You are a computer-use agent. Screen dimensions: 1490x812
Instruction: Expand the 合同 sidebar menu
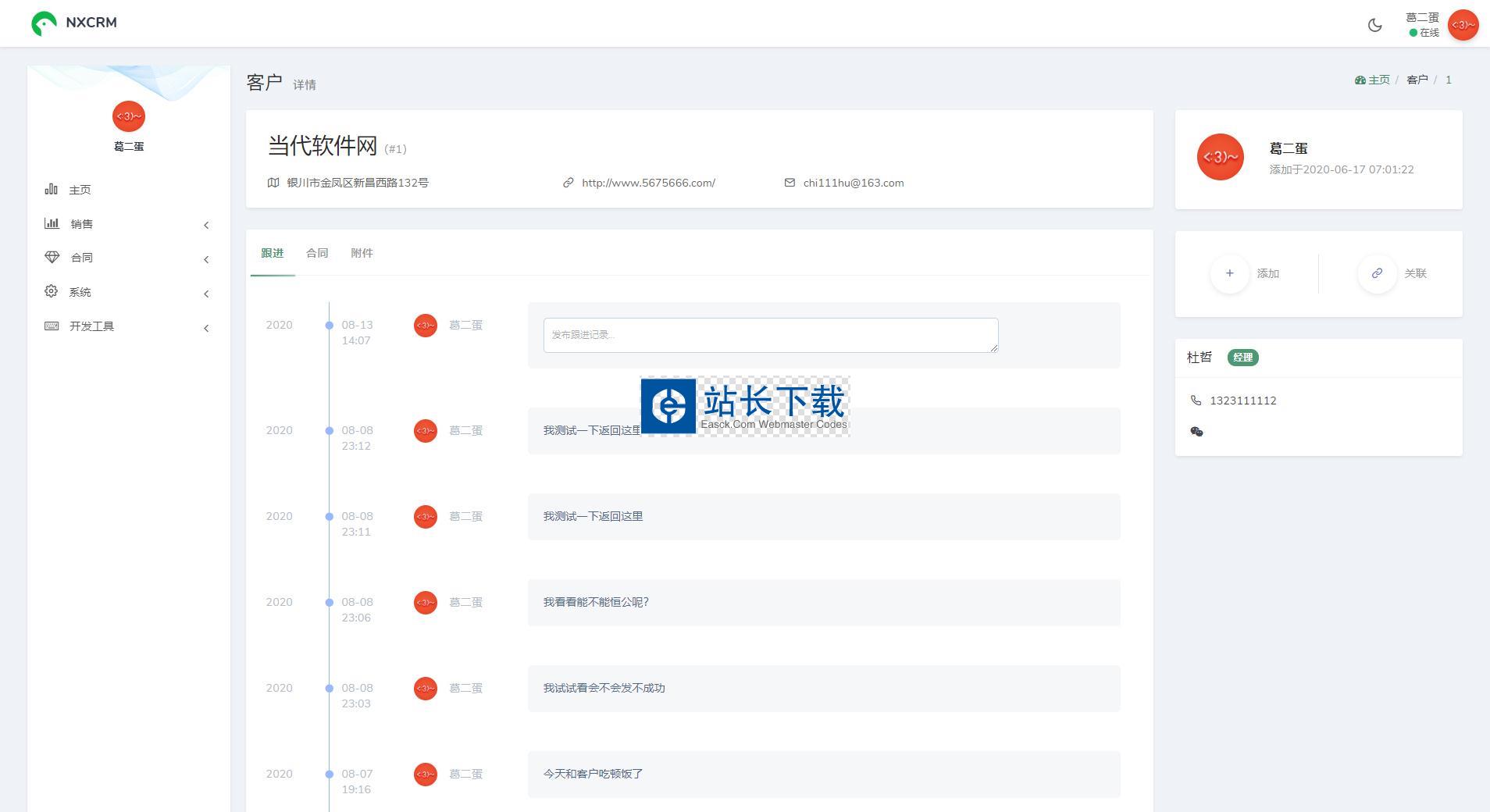pyautogui.click(x=81, y=258)
